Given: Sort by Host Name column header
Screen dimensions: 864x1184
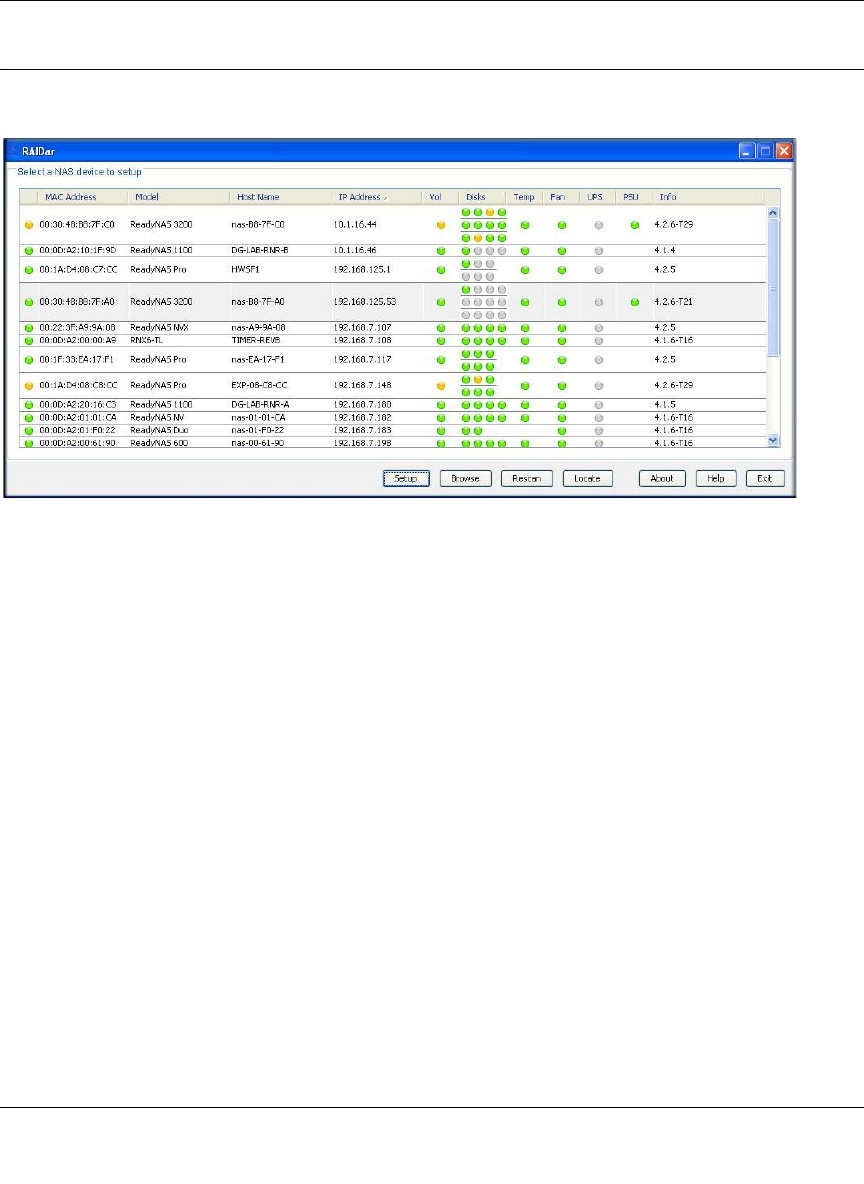Looking at the screenshot, I should pos(279,197).
